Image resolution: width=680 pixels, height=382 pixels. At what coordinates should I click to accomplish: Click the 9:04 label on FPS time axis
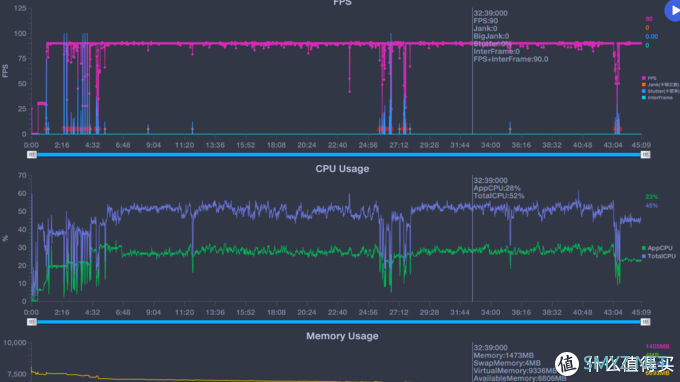pyautogui.click(x=154, y=145)
